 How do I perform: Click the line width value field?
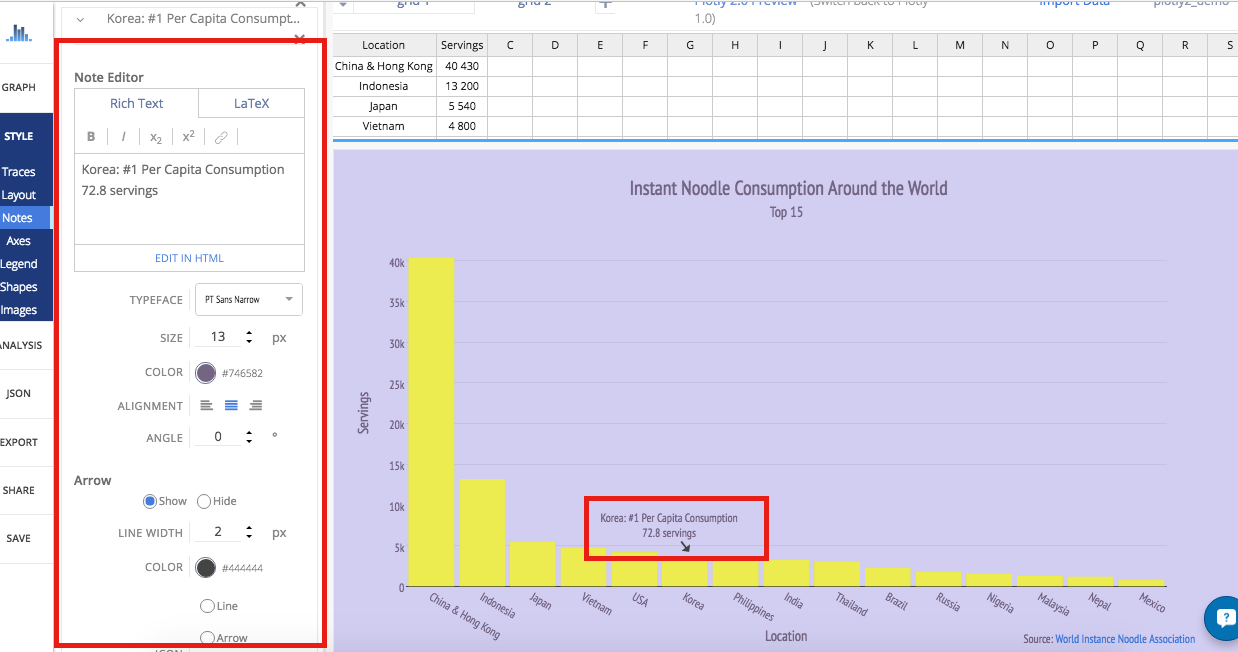click(x=218, y=533)
